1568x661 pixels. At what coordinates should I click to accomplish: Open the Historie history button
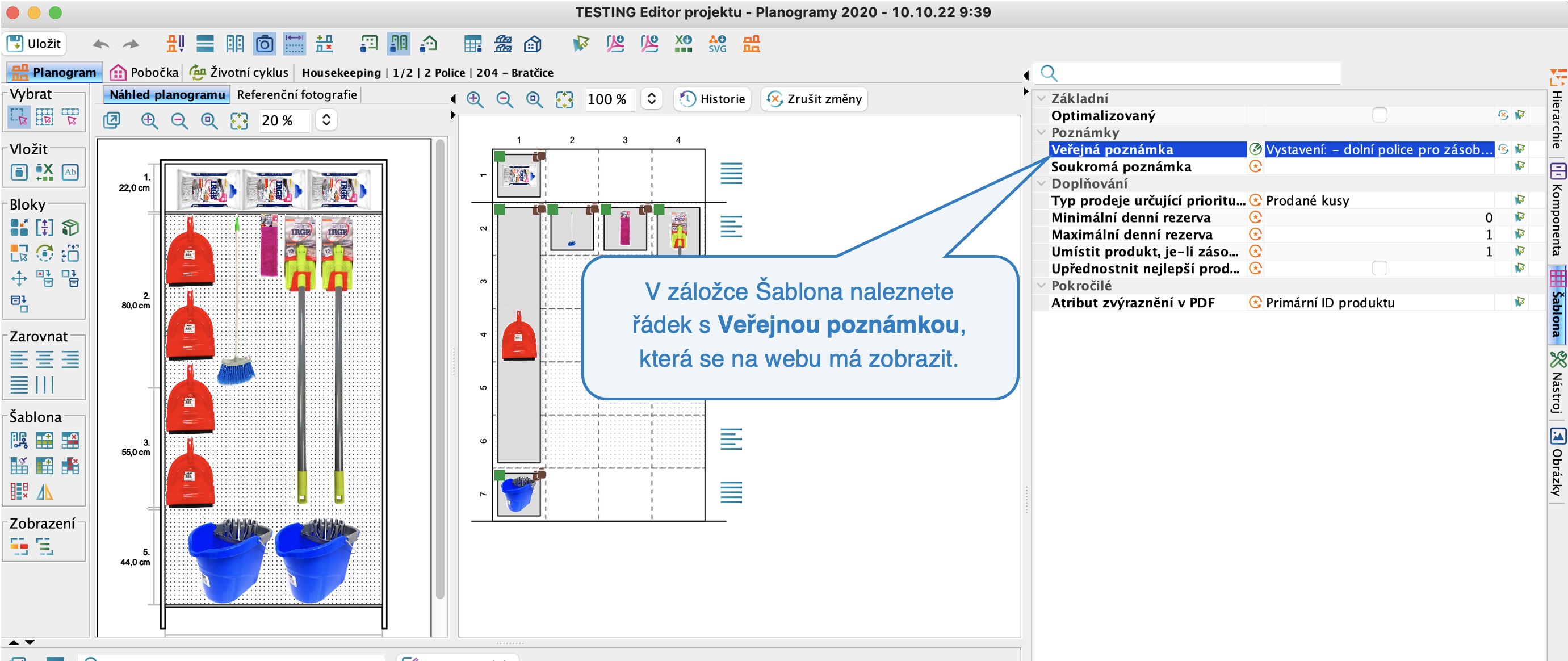(x=712, y=99)
